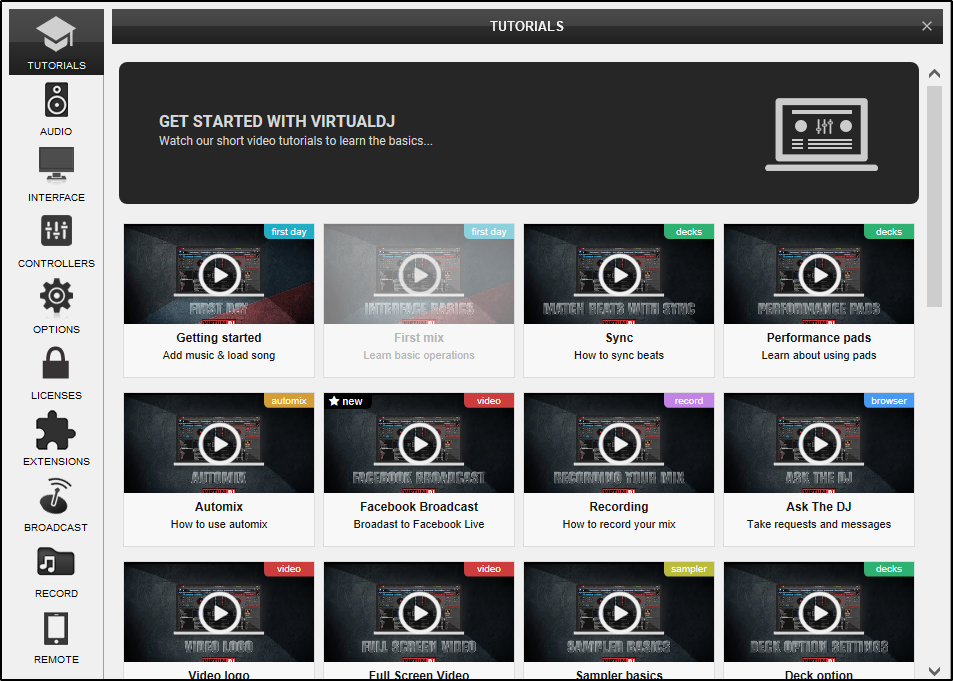Click the Get Started with VirtualDJ banner

click(x=518, y=133)
